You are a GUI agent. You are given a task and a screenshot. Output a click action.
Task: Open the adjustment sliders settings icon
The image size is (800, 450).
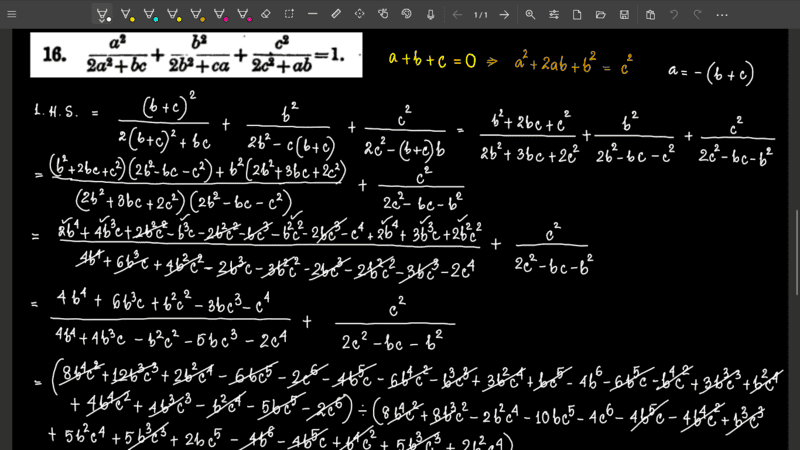[554, 15]
